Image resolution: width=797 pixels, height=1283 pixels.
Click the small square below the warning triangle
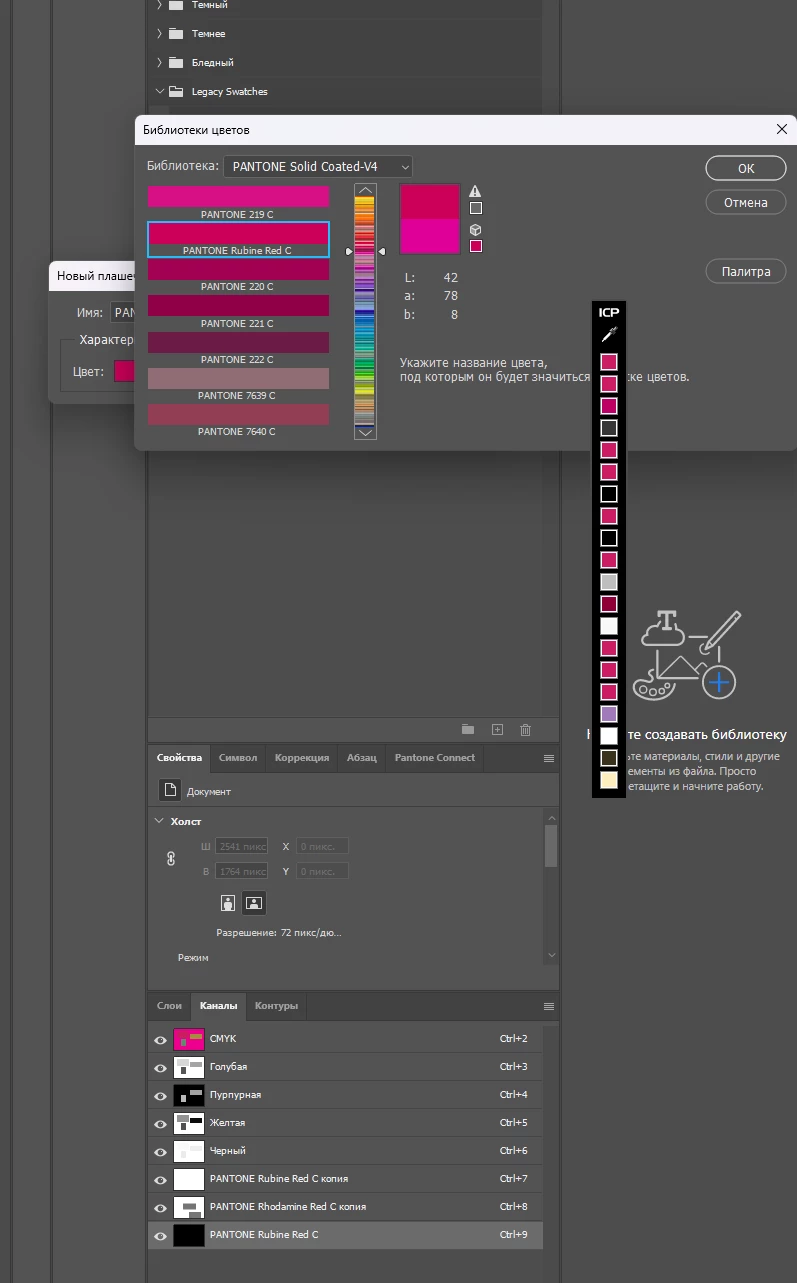pyautogui.click(x=476, y=208)
